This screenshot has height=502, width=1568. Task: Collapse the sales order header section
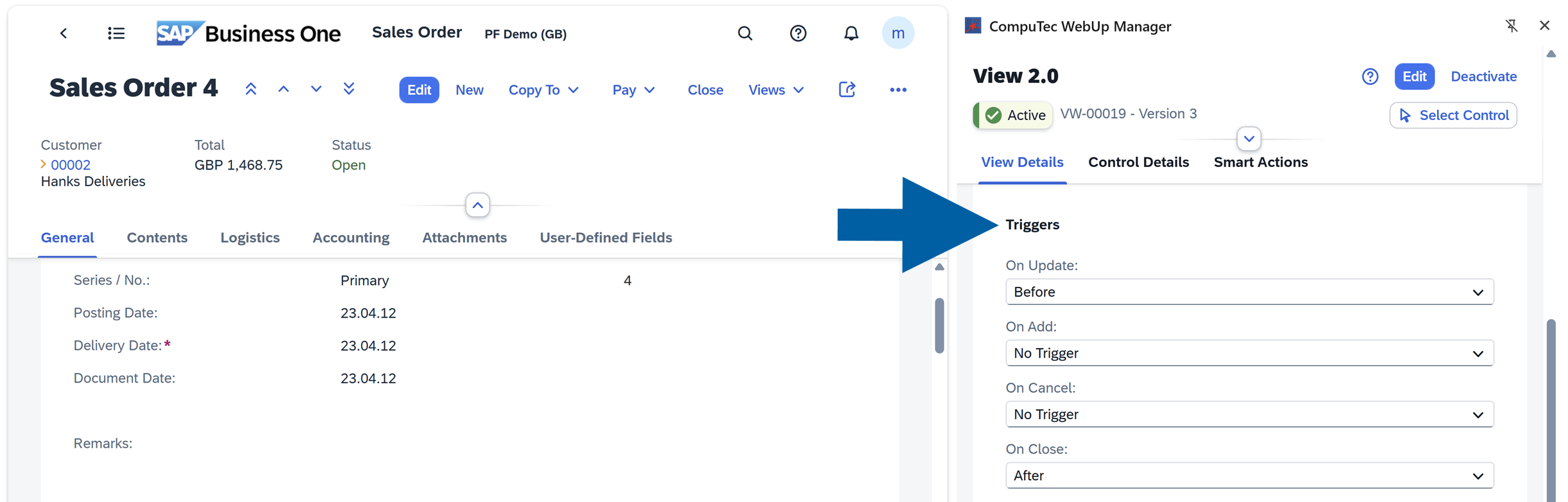478,205
